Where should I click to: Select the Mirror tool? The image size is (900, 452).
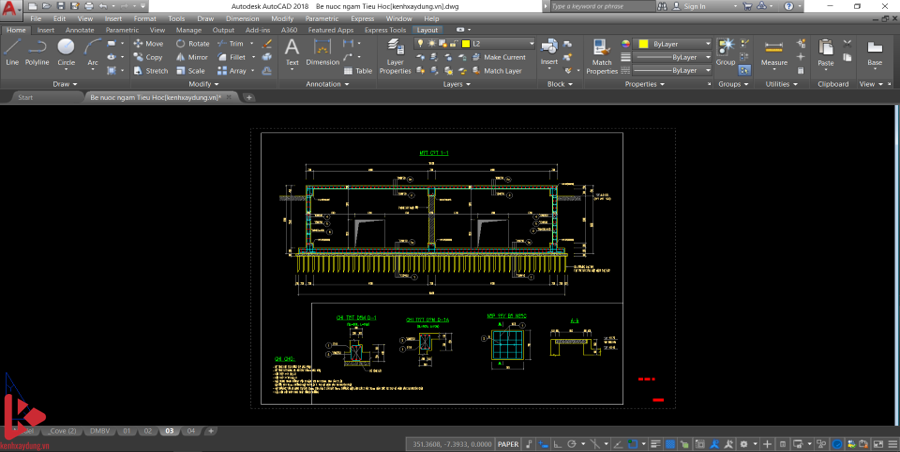pos(192,57)
